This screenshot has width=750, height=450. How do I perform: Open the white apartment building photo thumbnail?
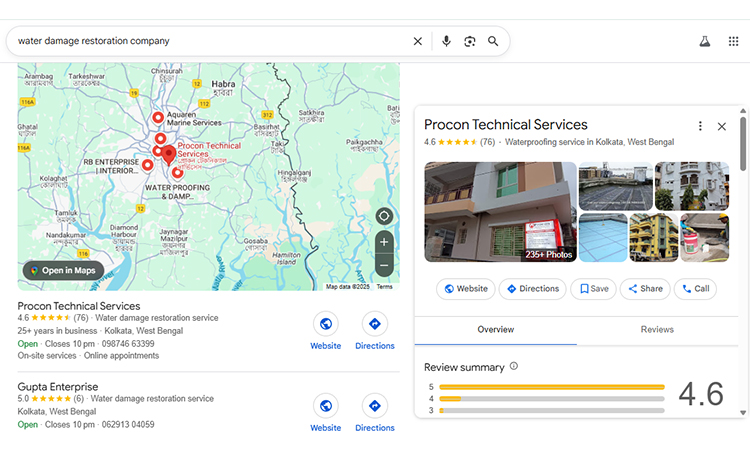692,186
